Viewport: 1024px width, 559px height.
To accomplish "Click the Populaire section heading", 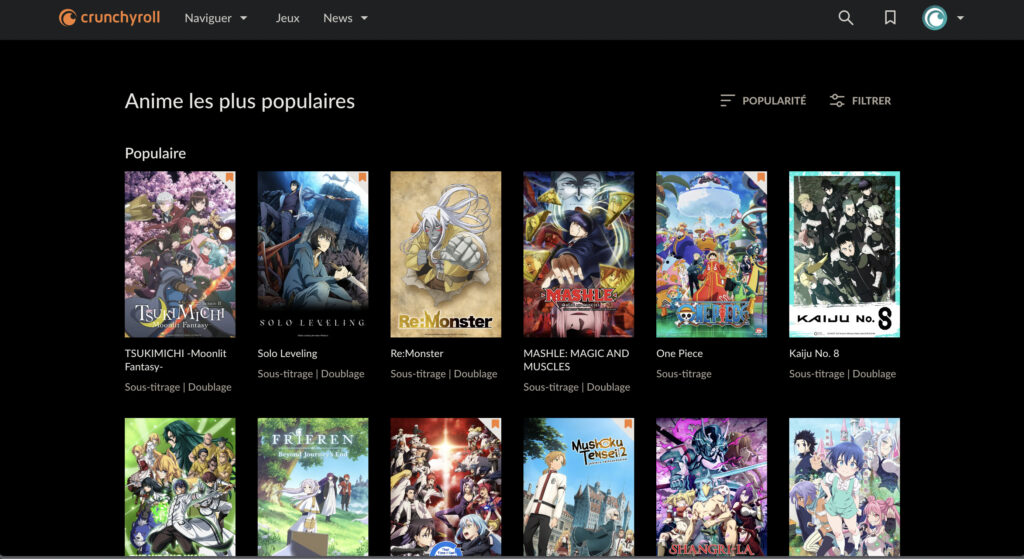I will pyautogui.click(x=155, y=153).
